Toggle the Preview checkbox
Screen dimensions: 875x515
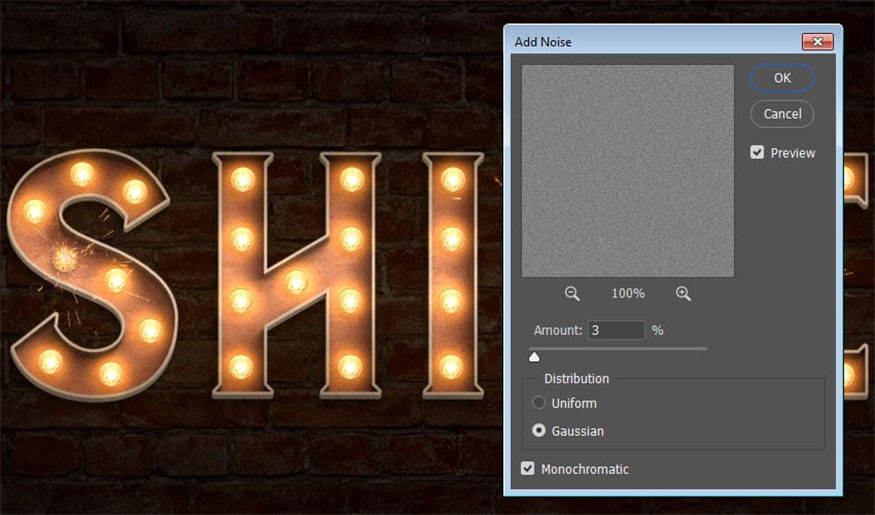pos(757,153)
